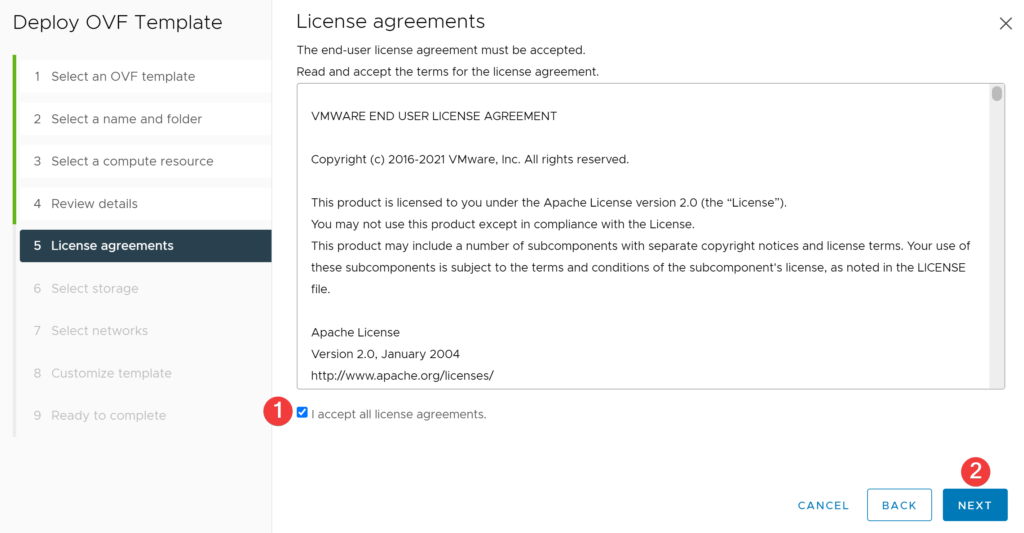This screenshot has height=533, width=1024.
Task: Click the I accept all license agreements label
Action: pos(399,414)
